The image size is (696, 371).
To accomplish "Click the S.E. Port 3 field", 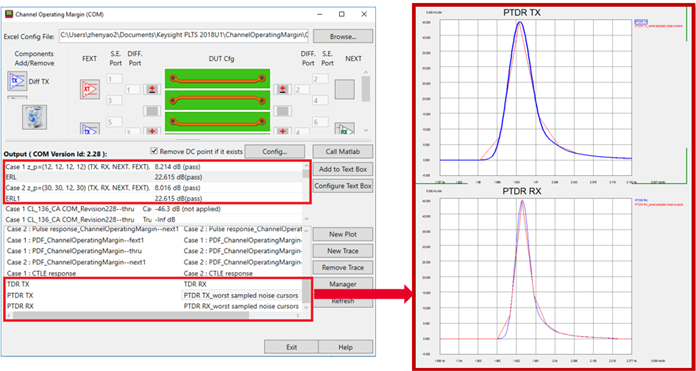I will click(115, 100).
